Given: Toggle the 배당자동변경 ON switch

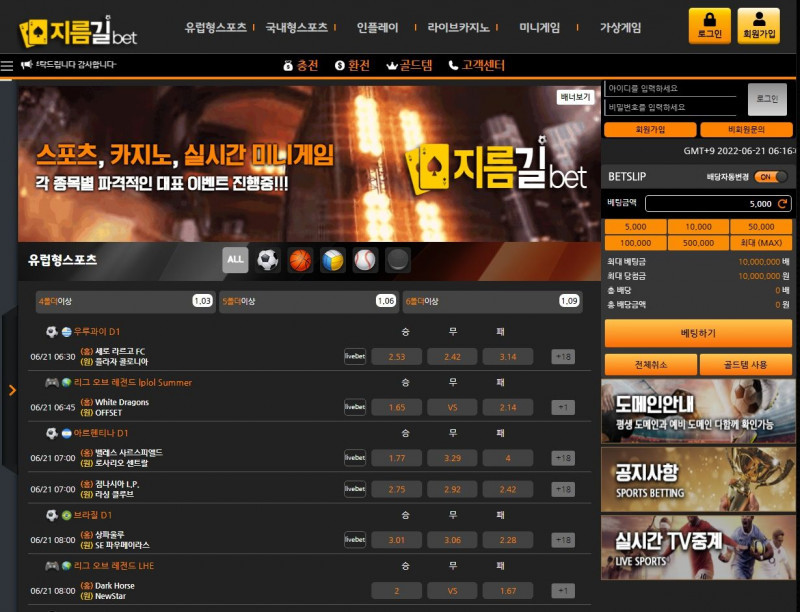Looking at the screenshot, I should click(770, 177).
